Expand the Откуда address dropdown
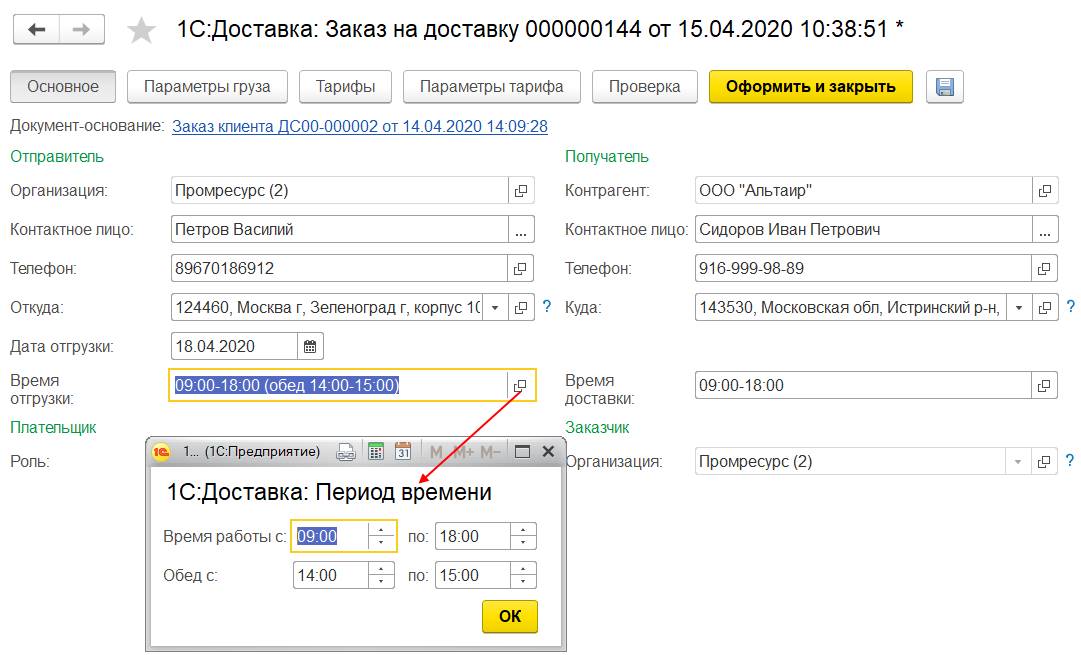Image resolution: width=1081 pixels, height=655 pixels. pyautogui.click(x=495, y=308)
